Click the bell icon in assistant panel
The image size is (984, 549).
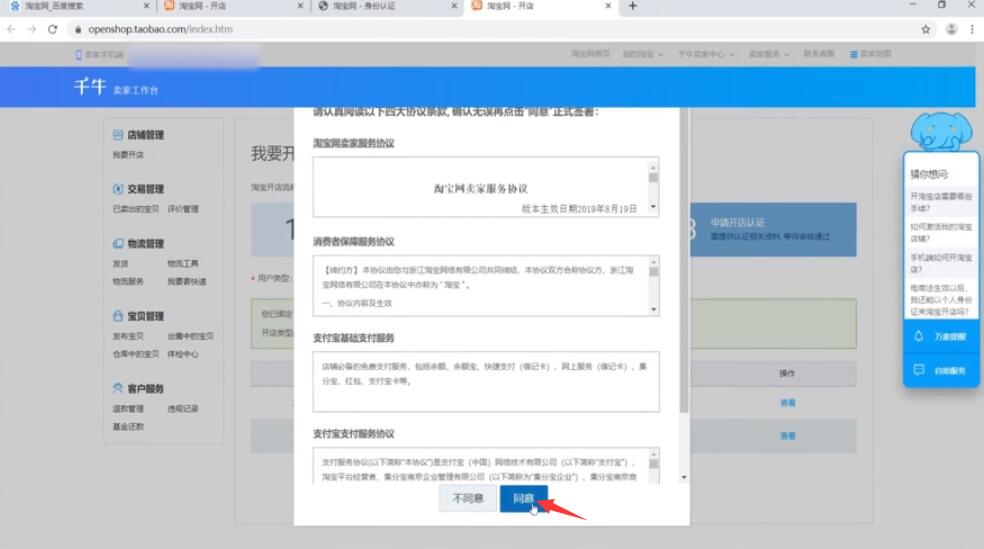coord(919,337)
